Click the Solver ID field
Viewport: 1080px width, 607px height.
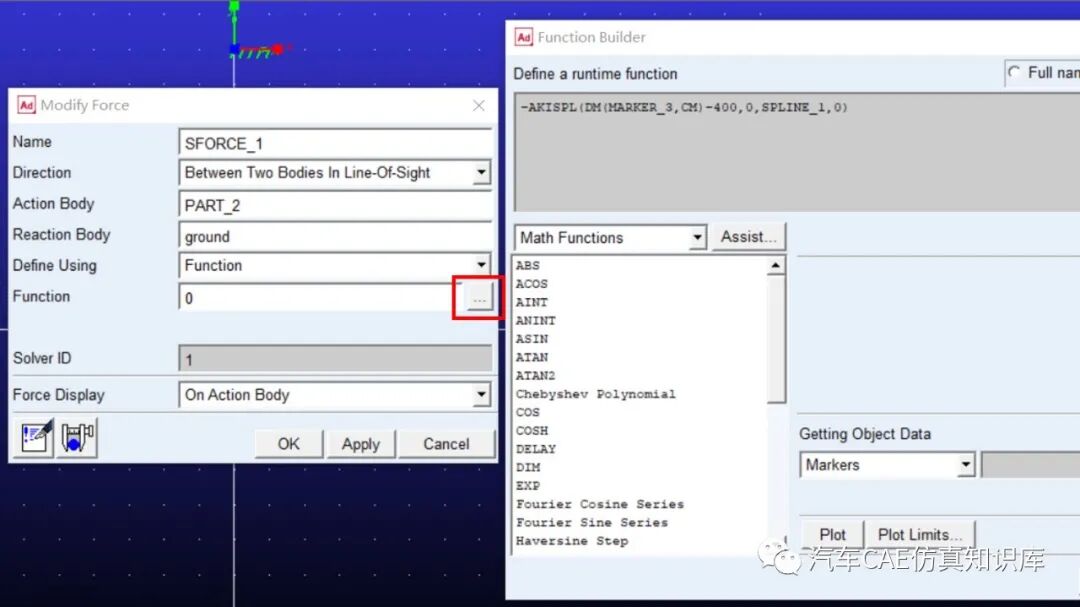click(335, 359)
